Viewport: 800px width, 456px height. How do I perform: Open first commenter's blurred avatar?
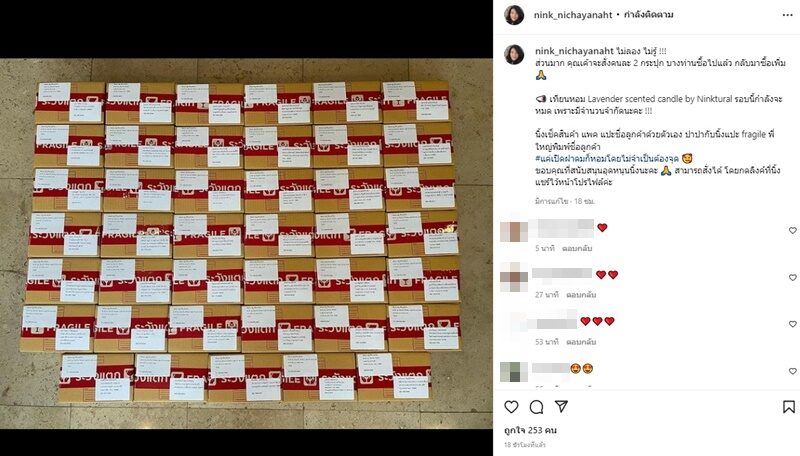[513, 231]
